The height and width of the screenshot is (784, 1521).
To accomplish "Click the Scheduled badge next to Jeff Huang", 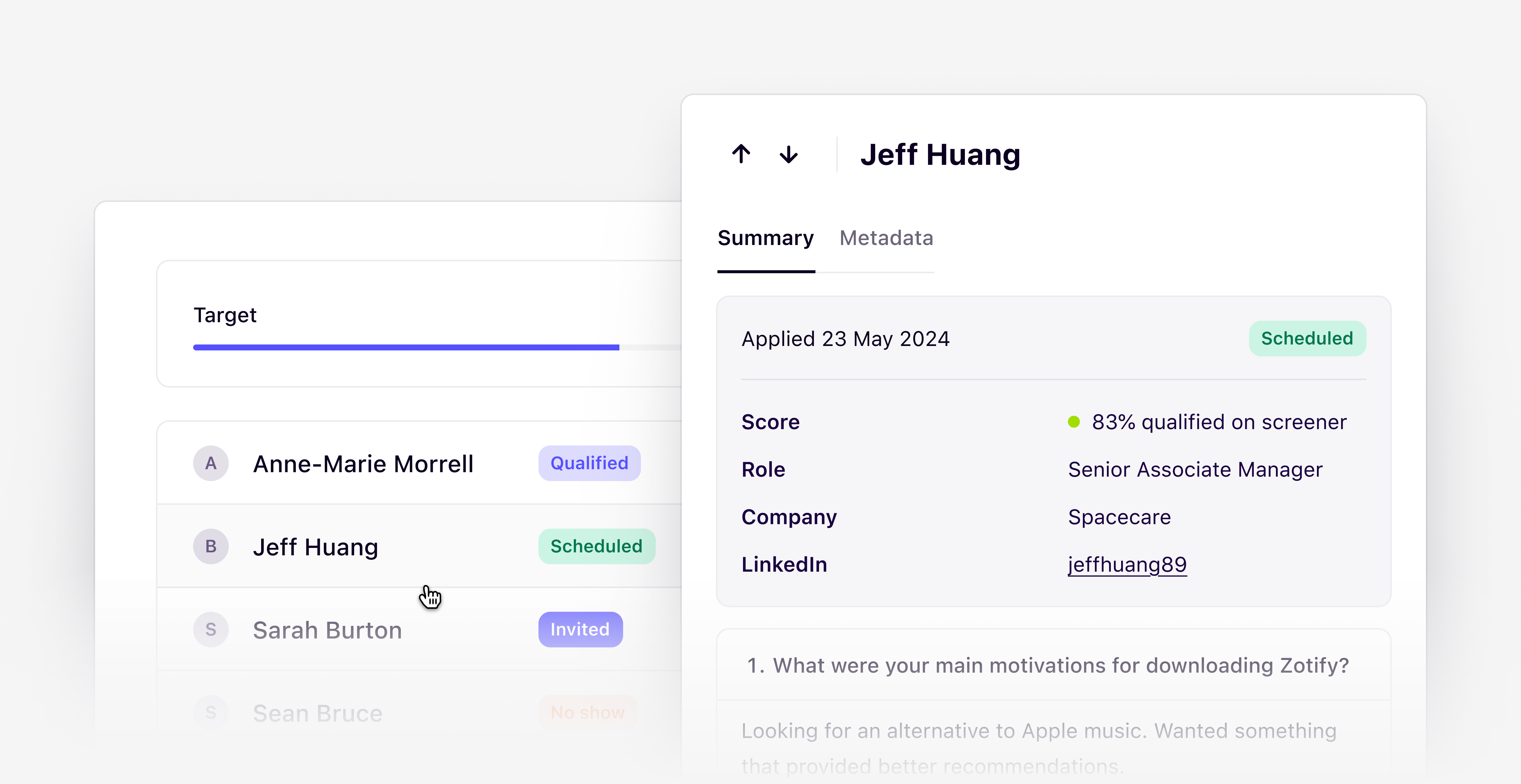I will pyautogui.click(x=596, y=546).
